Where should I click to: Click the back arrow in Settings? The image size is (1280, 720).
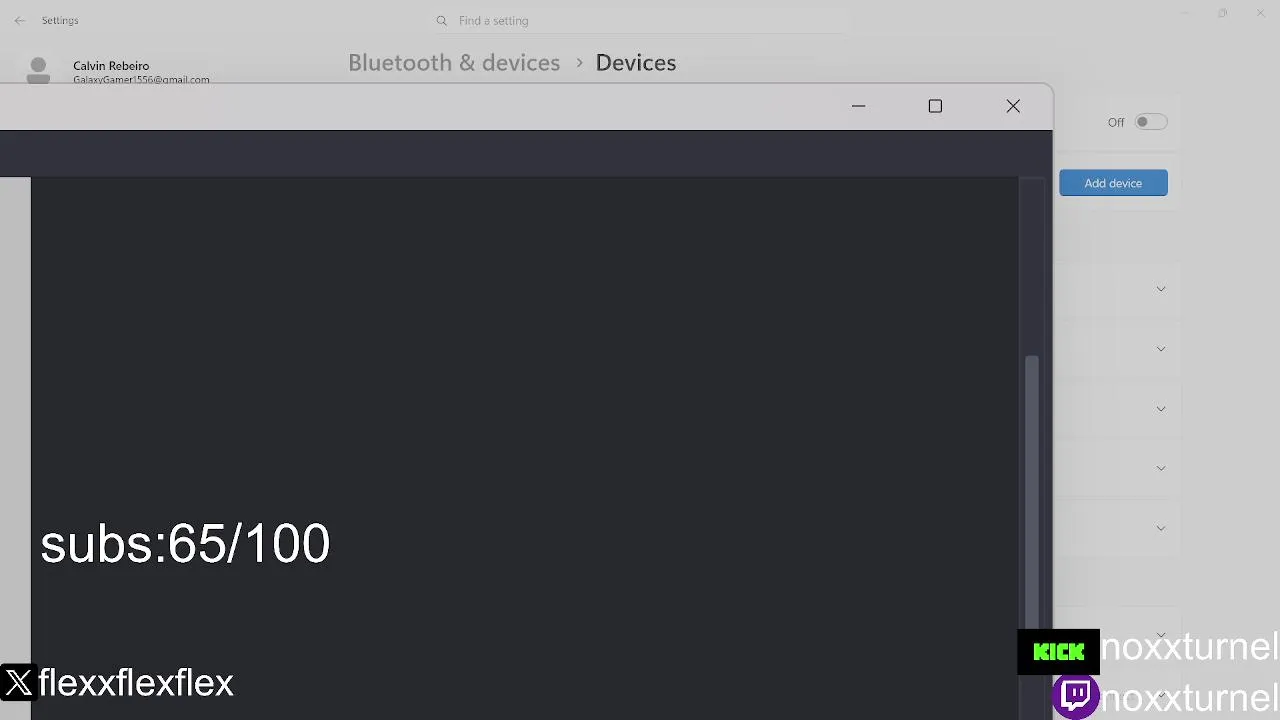20,20
